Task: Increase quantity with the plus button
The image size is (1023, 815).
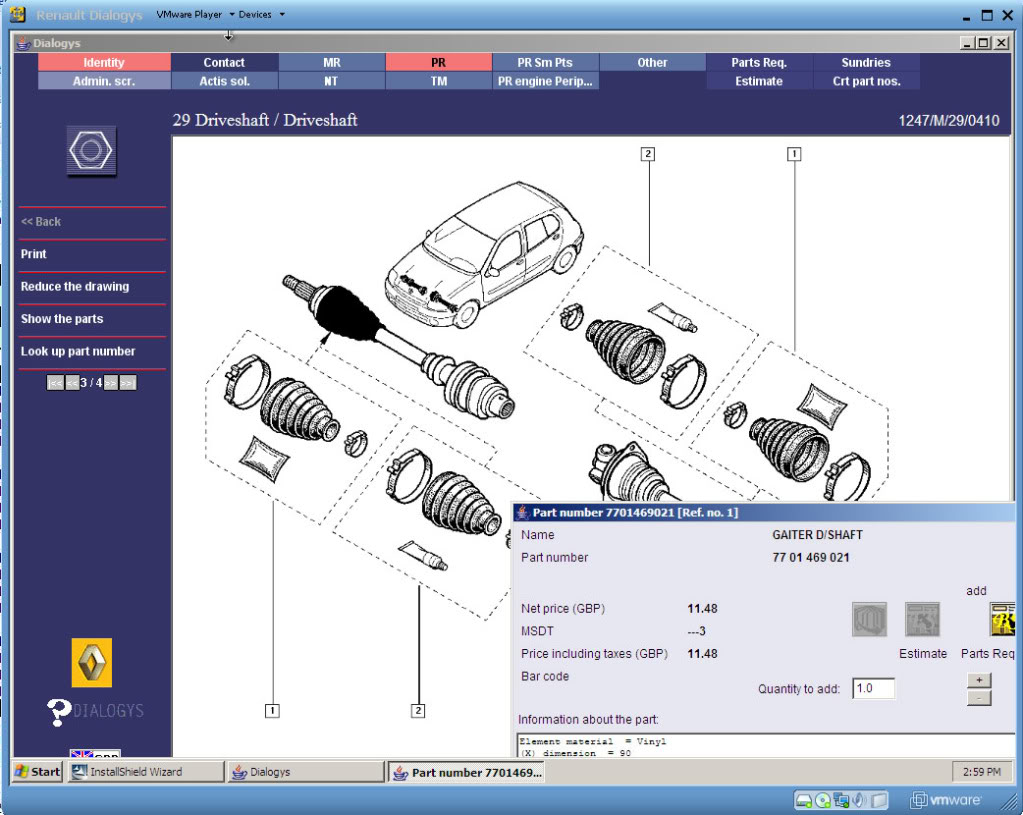Action: (x=979, y=681)
